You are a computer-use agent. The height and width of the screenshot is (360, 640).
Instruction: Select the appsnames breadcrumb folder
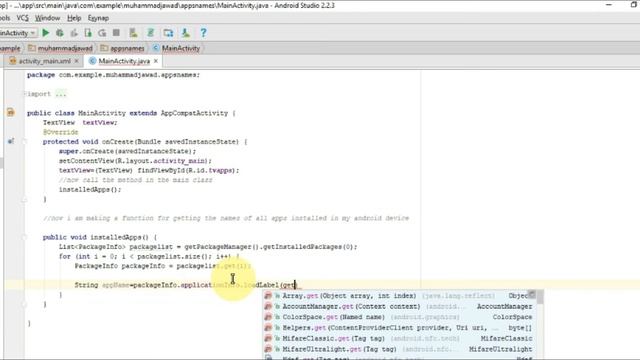click(123, 48)
